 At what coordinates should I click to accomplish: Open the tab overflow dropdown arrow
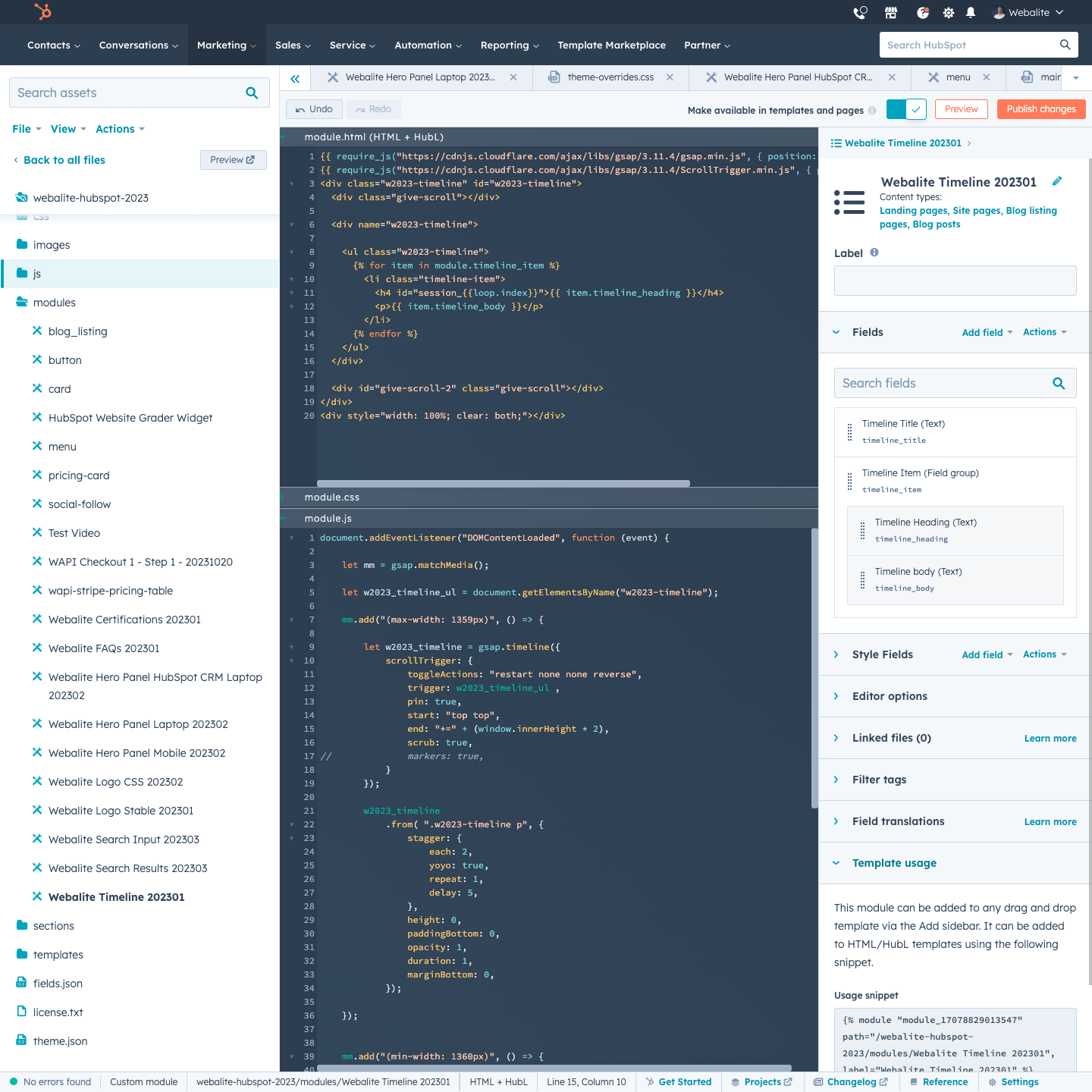point(1076,77)
